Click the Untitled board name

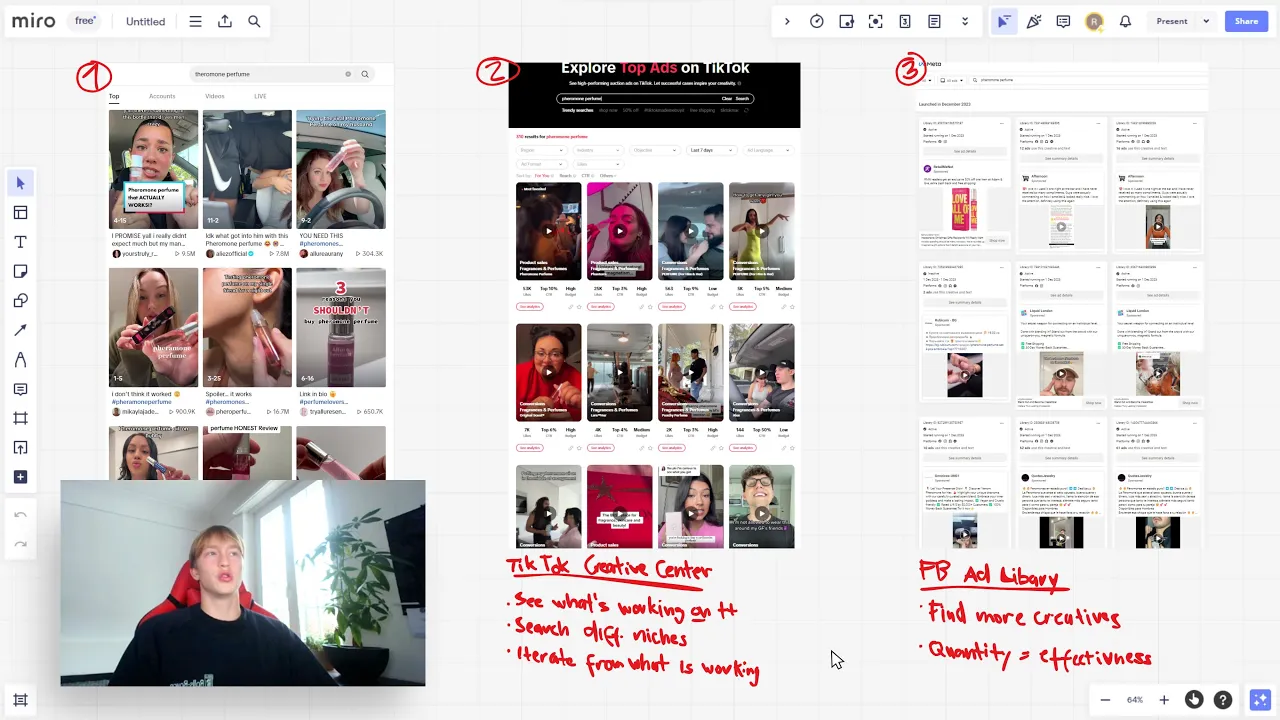coord(145,21)
